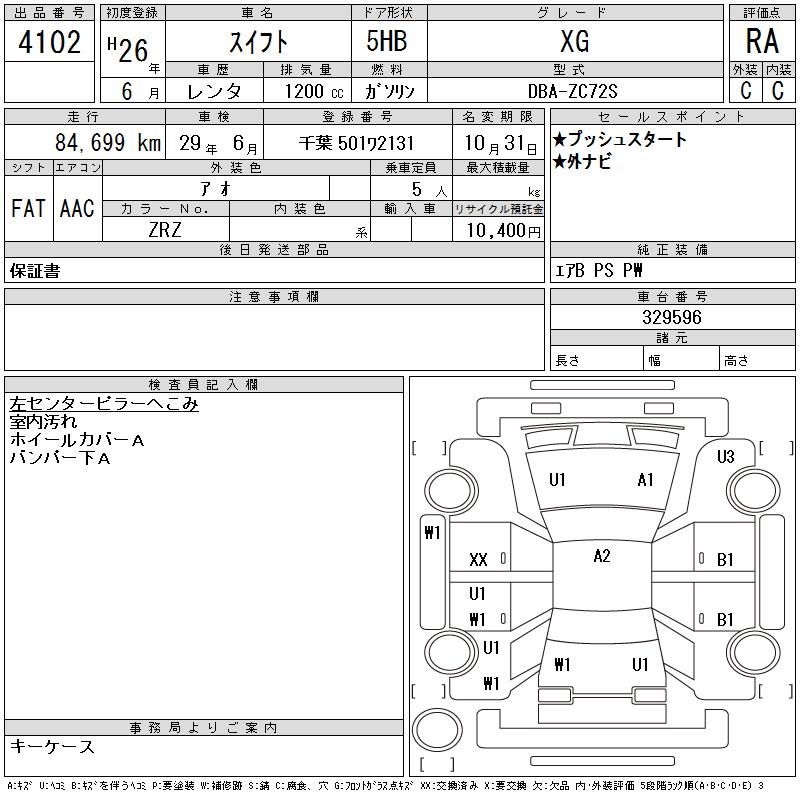Click the model code DBA-ZC72S
Image resolution: width=800 pixels, height=800 pixels.
pyautogui.click(x=573, y=90)
